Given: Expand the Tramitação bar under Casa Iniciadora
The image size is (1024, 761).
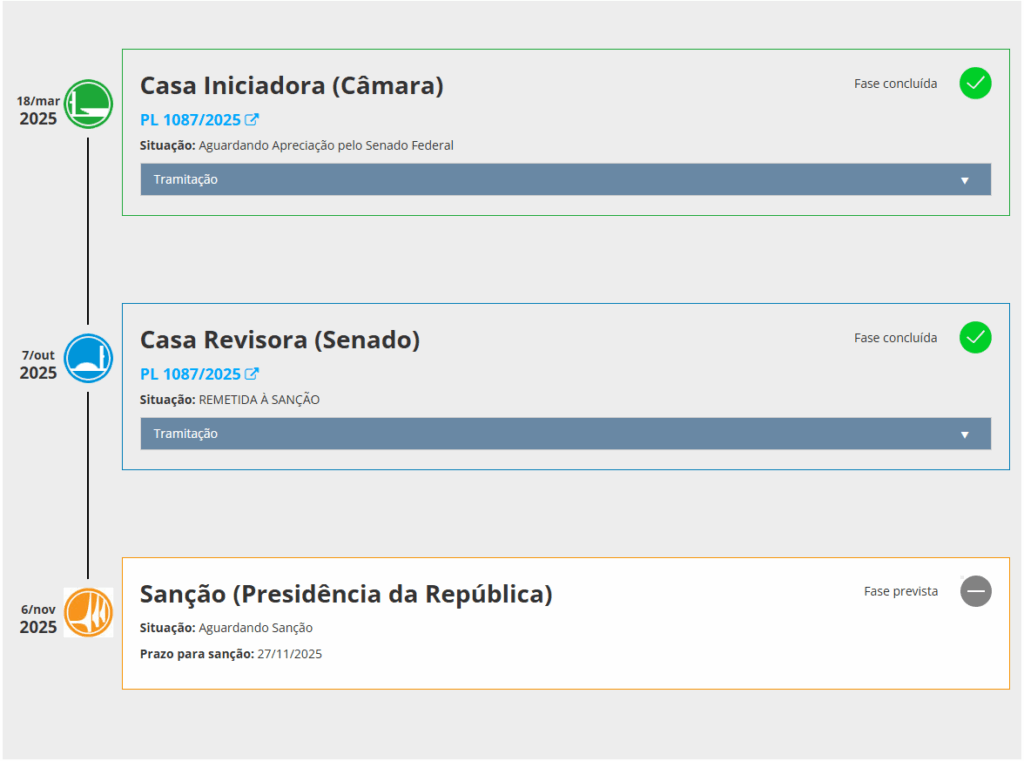Looking at the screenshot, I should (x=565, y=180).
